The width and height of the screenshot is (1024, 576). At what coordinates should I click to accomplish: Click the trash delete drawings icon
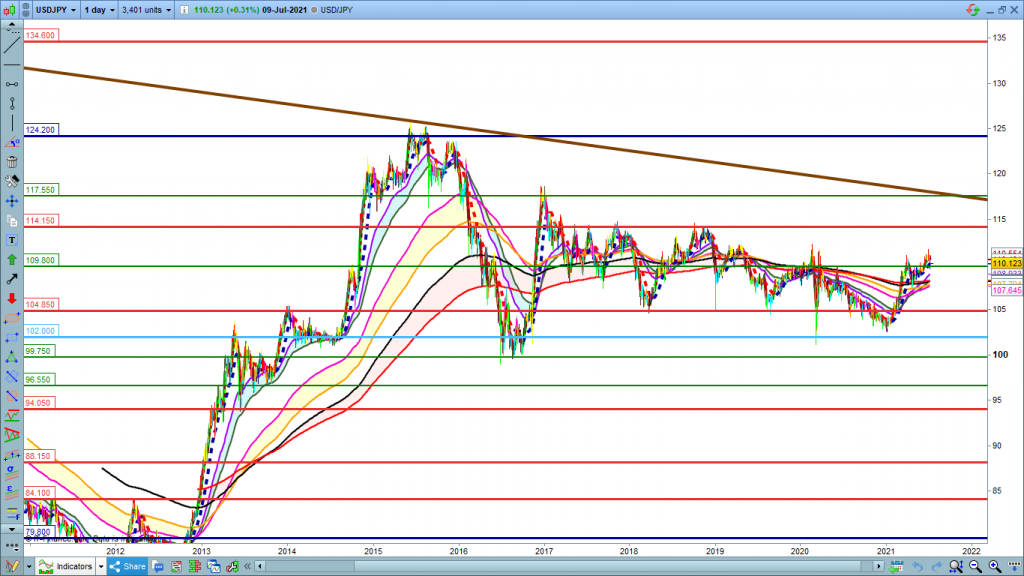pyautogui.click(x=11, y=162)
